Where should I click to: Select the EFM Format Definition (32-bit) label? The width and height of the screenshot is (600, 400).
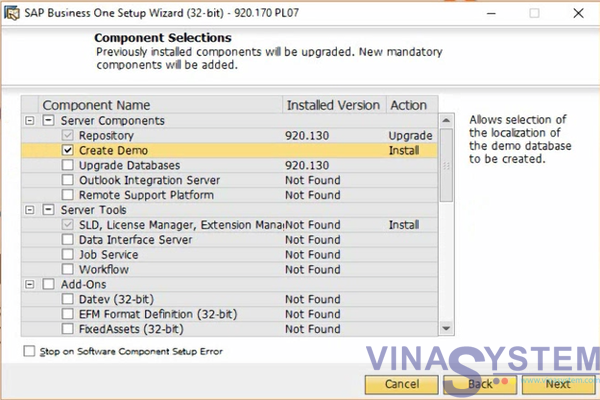pos(158,314)
